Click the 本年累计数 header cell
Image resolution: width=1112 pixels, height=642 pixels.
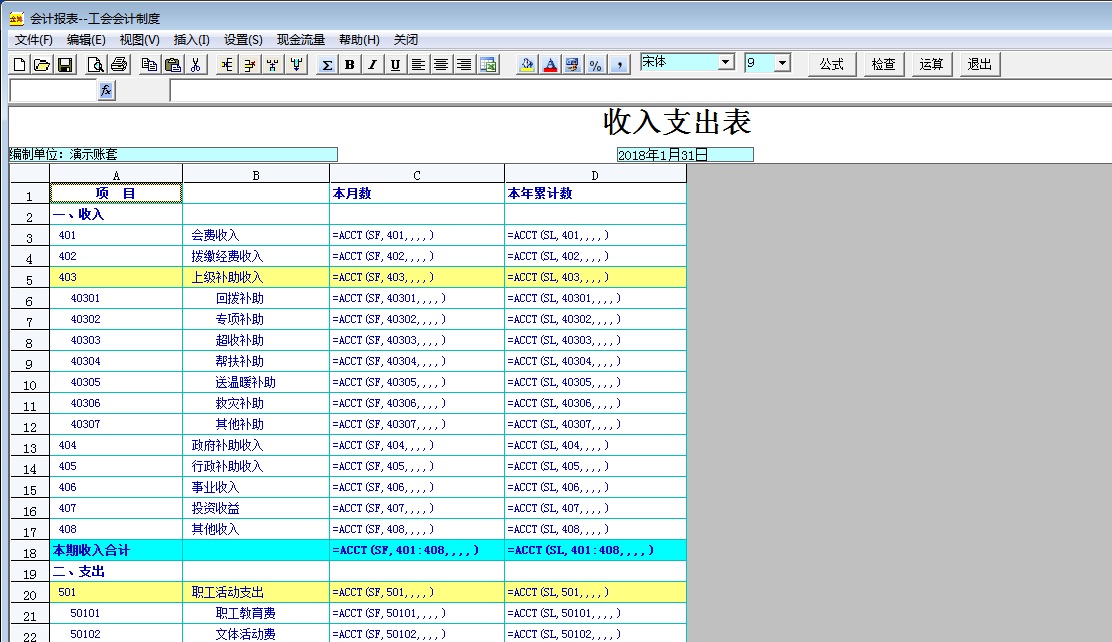point(596,194)
